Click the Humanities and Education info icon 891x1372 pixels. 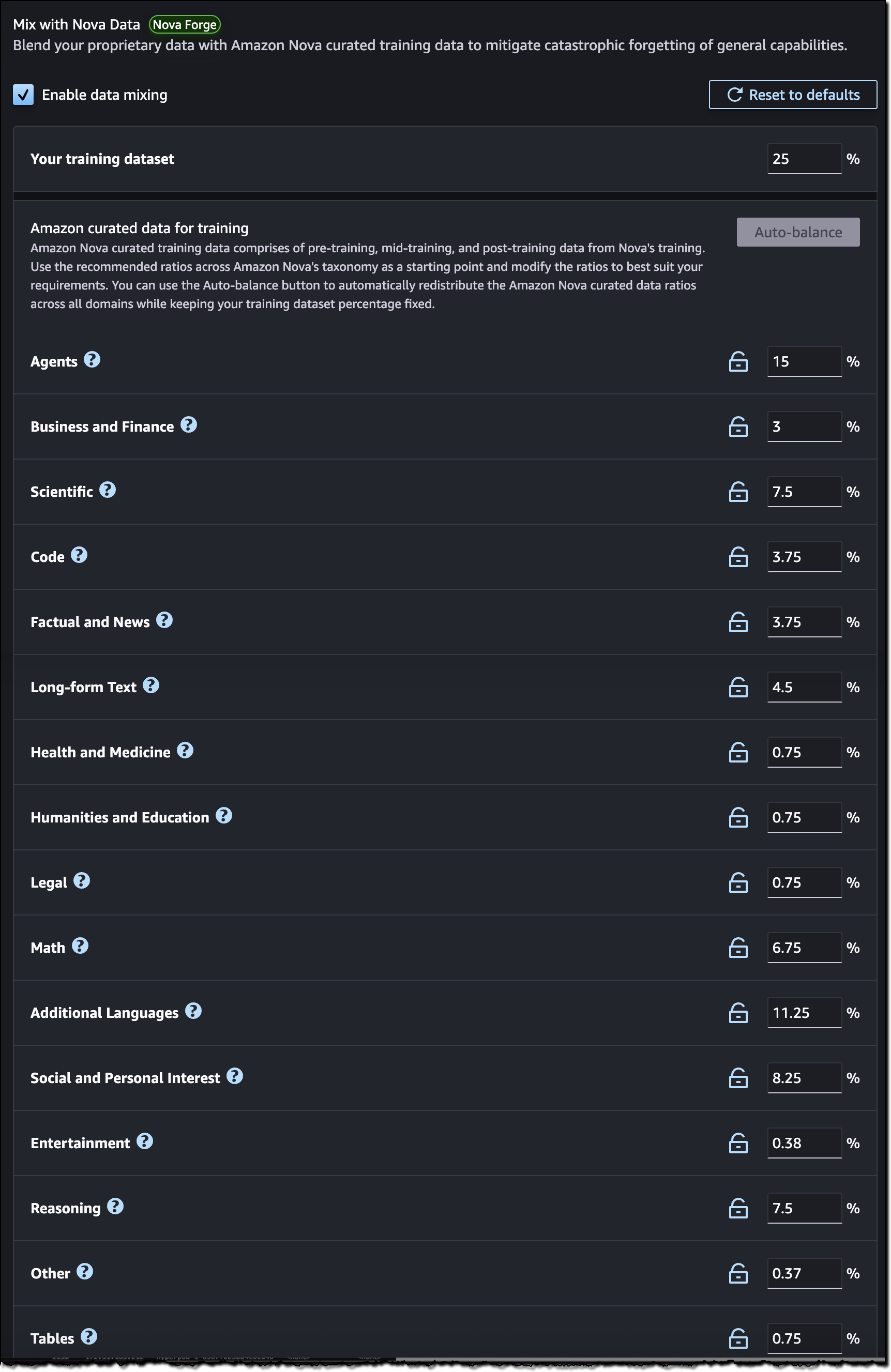click(x=224, y=816)
